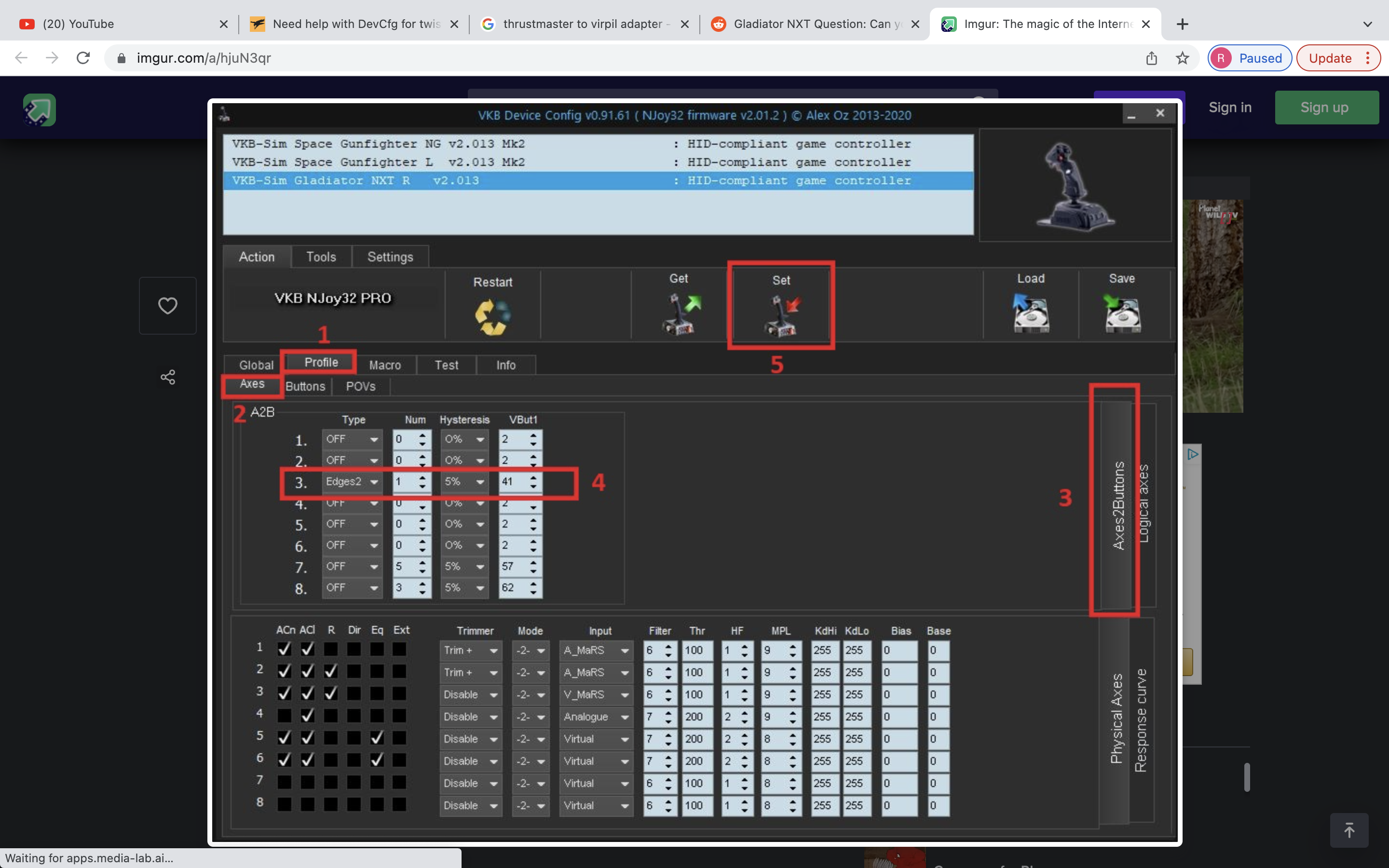Close the lightbox image with X
Viewport: 1389px width, 868px height.
pyautogui.click(x=1160, y=113)
